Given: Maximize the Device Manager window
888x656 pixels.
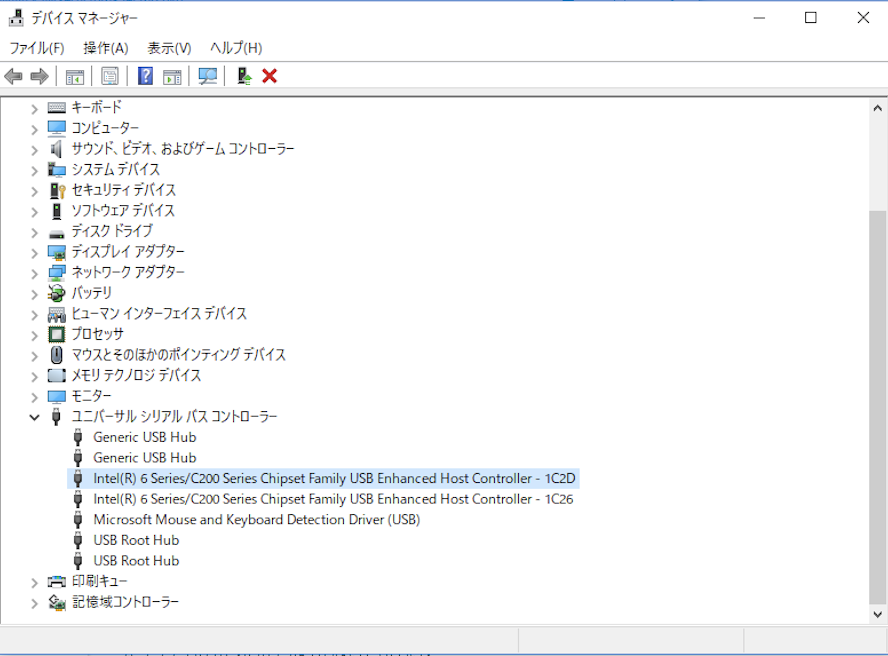Looking at the screenshot, I should [811, 18].
